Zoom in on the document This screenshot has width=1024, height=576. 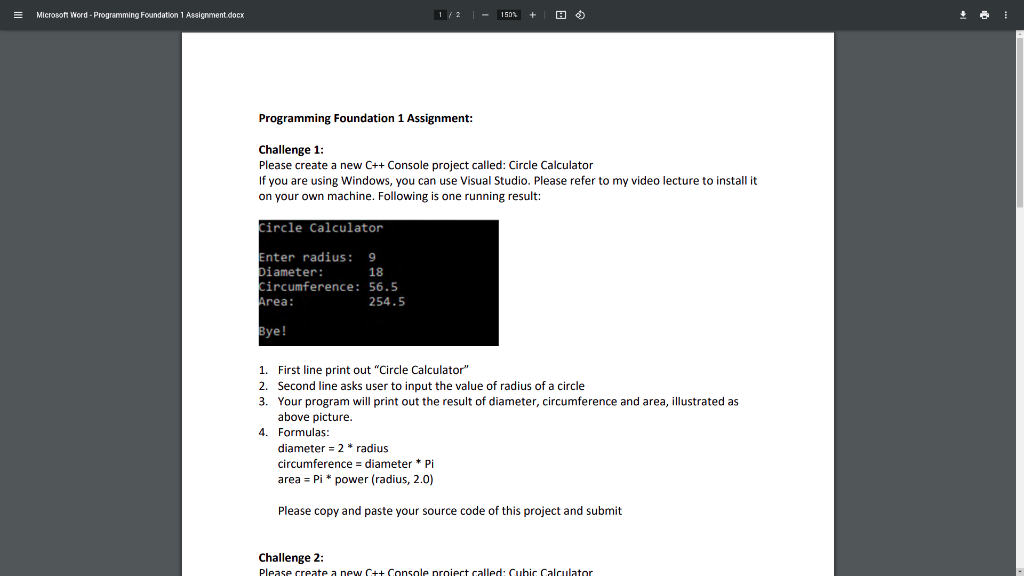pos(533,14)
